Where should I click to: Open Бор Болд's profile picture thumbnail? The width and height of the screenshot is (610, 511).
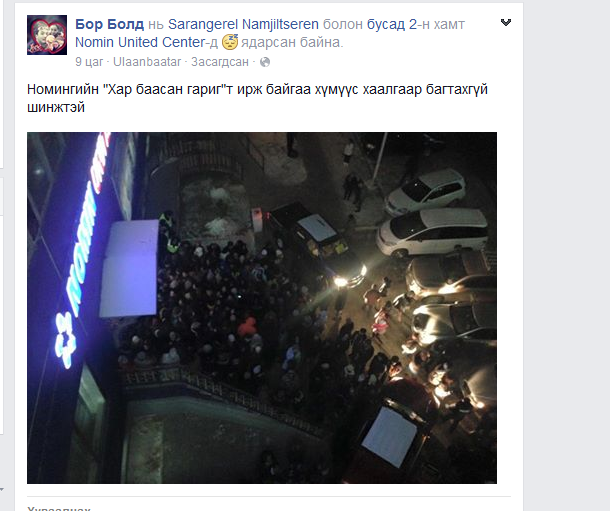coord(47,35)
